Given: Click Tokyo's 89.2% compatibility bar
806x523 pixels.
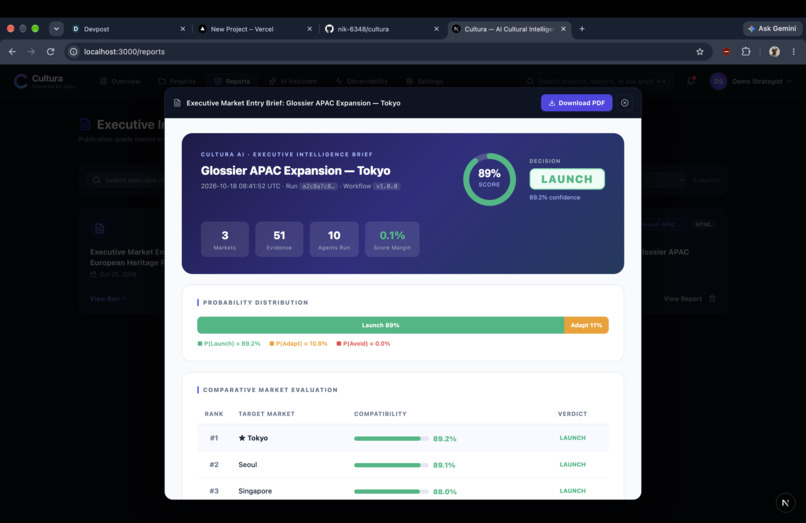Looking at the screenshot, I should (391, 439).
